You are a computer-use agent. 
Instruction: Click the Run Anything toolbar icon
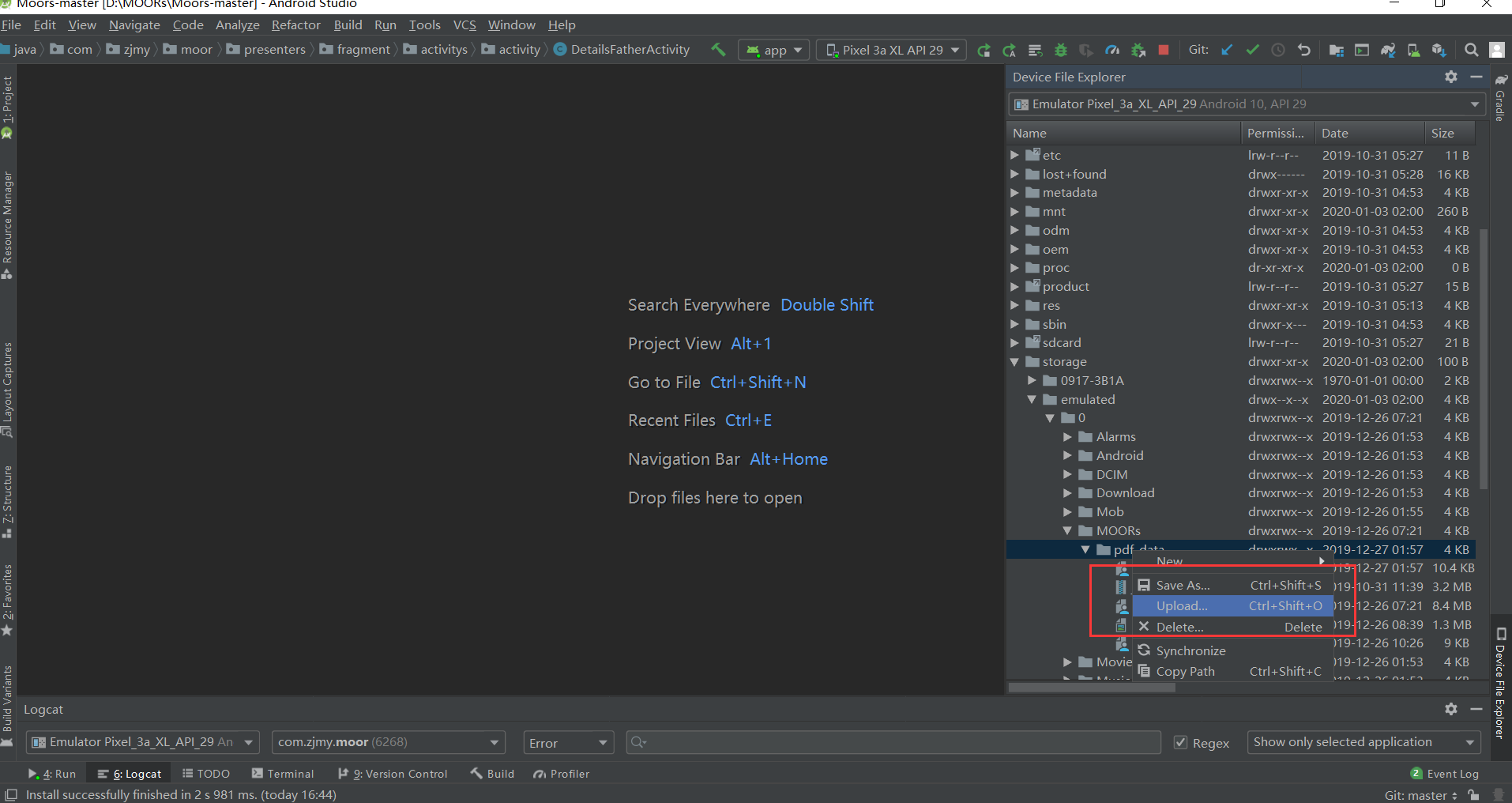(1362, 50)
